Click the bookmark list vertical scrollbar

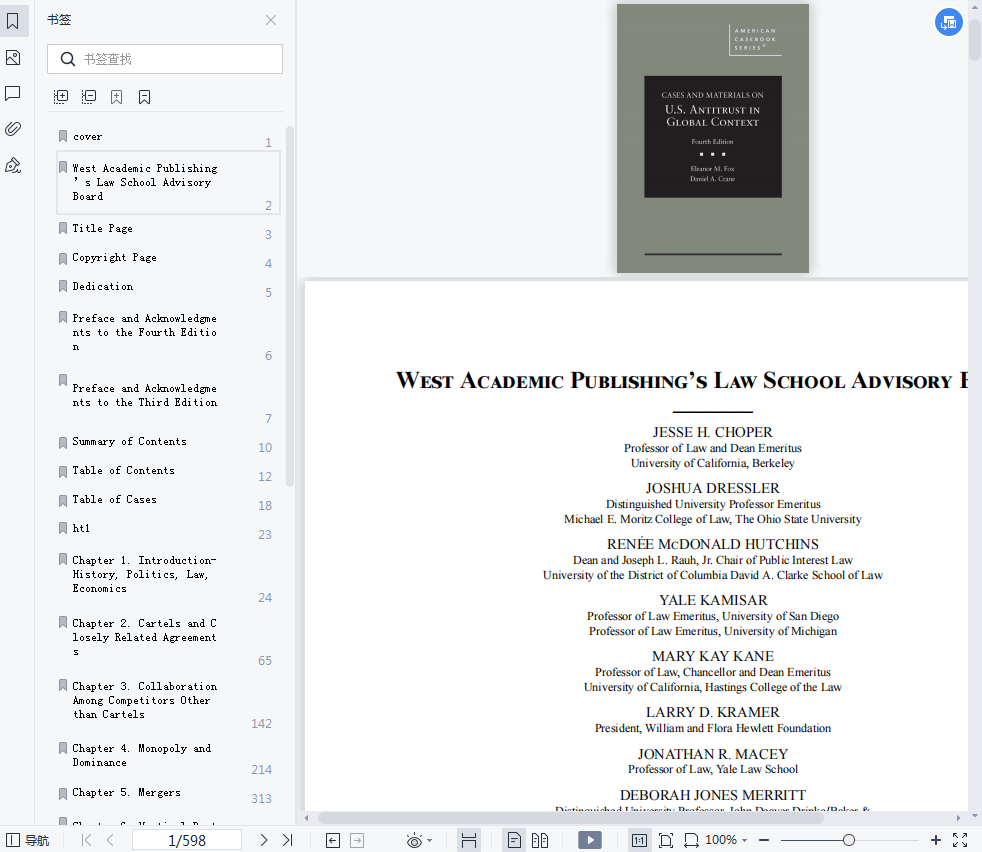click(289, 306)
